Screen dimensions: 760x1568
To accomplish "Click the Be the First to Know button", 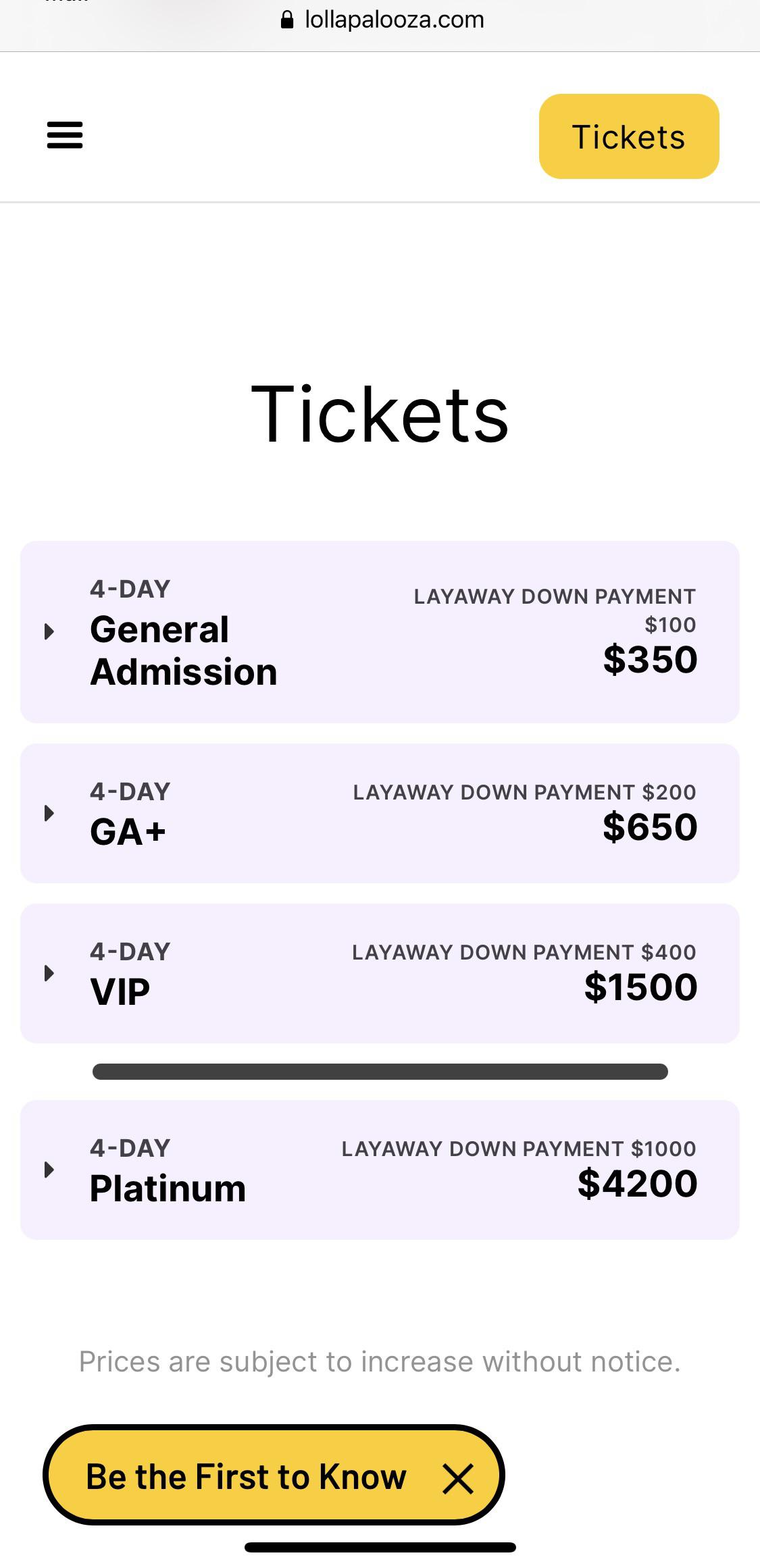I will (x=247, y=1477).
